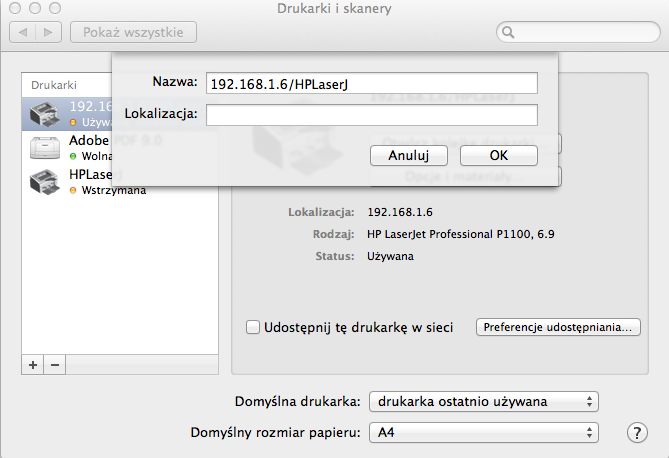Click the 'Używana' status value in details
The image size is (669, 458).
390,257
